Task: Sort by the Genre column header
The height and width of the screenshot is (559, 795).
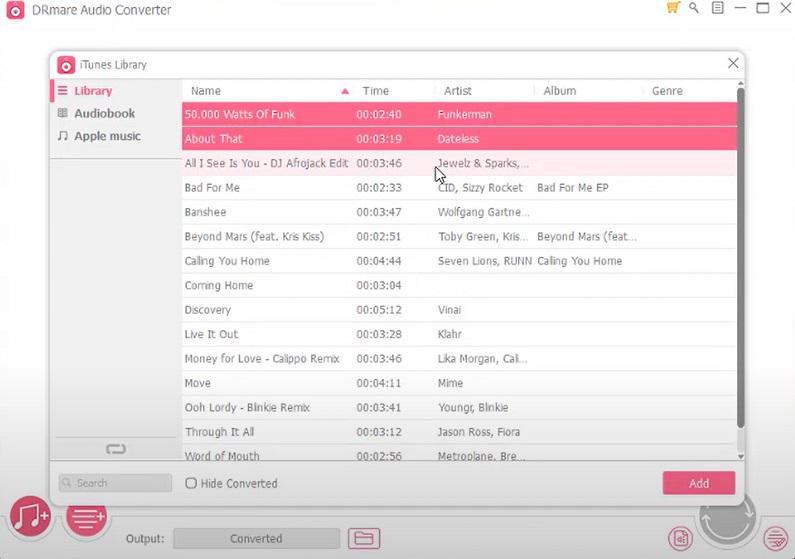Action: [667, 91]
